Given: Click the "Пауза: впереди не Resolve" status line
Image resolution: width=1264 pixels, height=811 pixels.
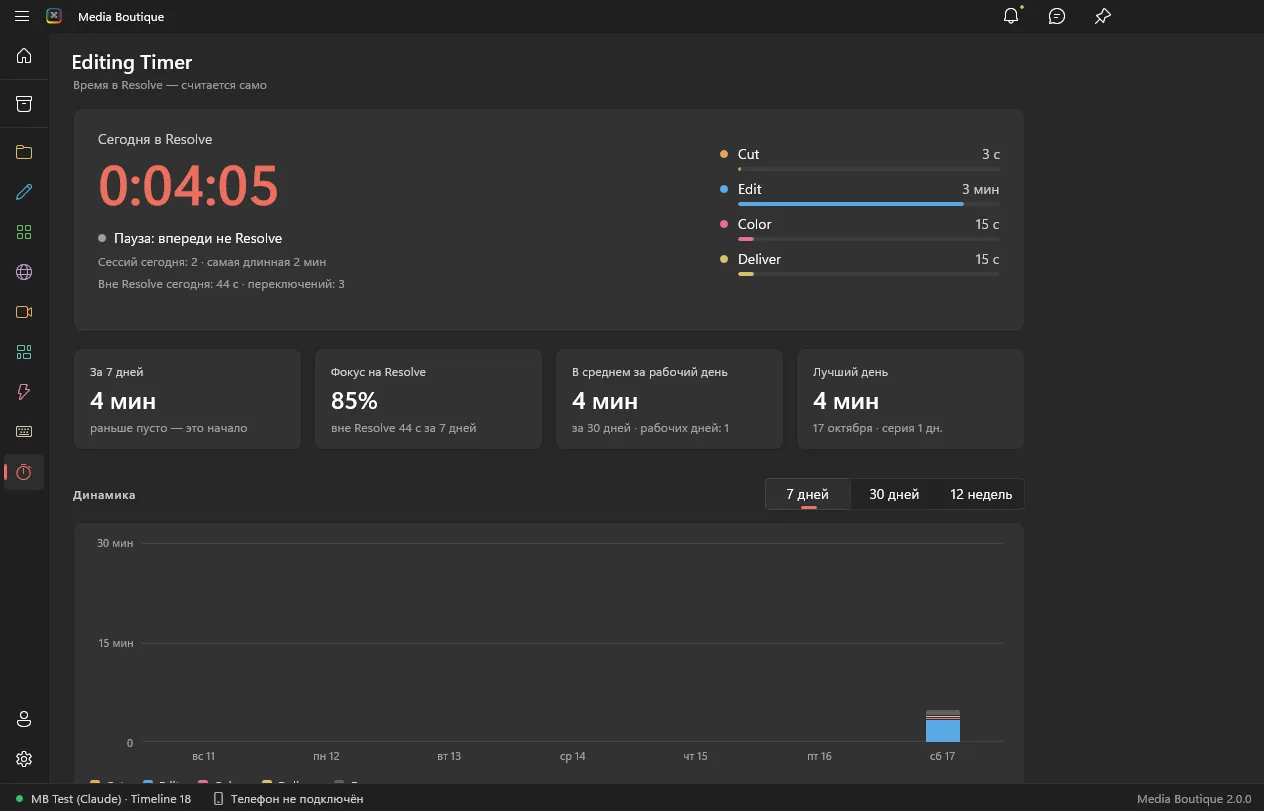Looking at the screenshot, I should click(x=190, y=239).
